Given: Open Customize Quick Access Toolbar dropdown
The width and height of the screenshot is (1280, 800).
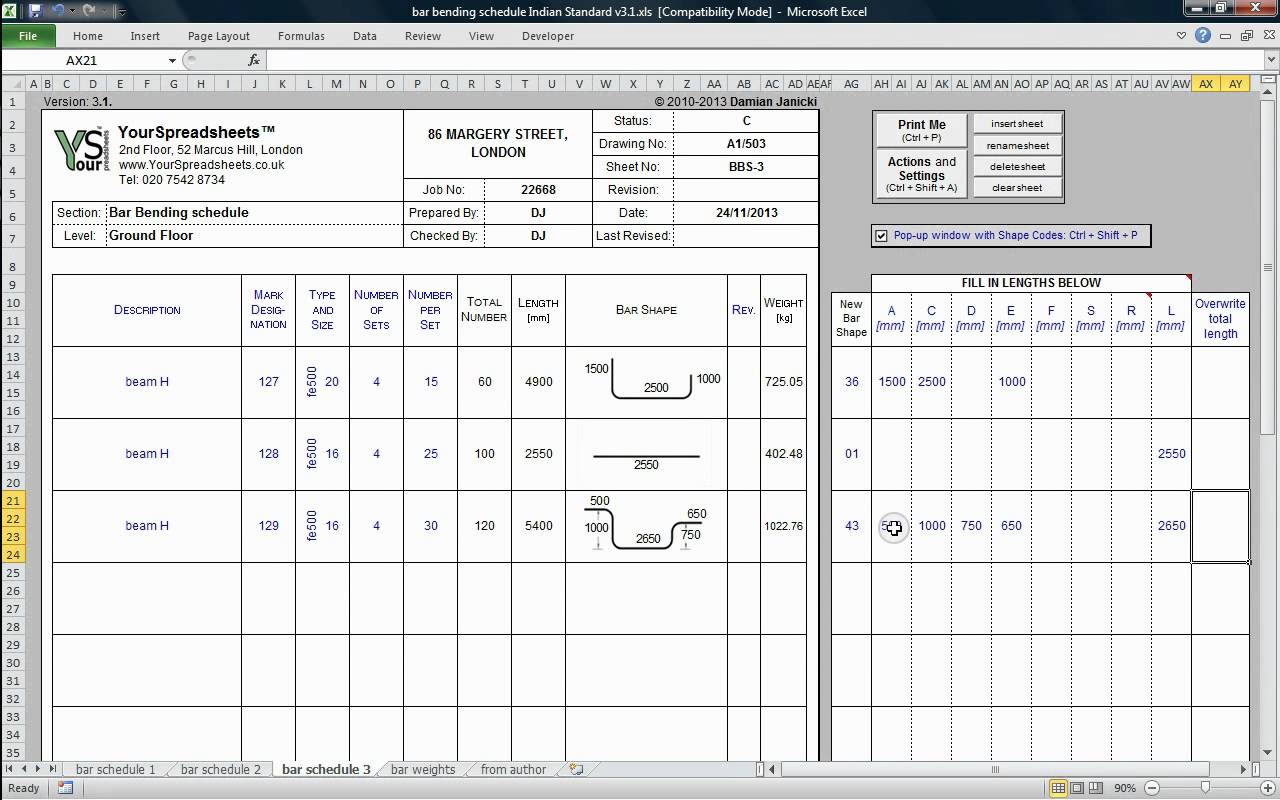Looking at the screenshot, I should (122, 13).
